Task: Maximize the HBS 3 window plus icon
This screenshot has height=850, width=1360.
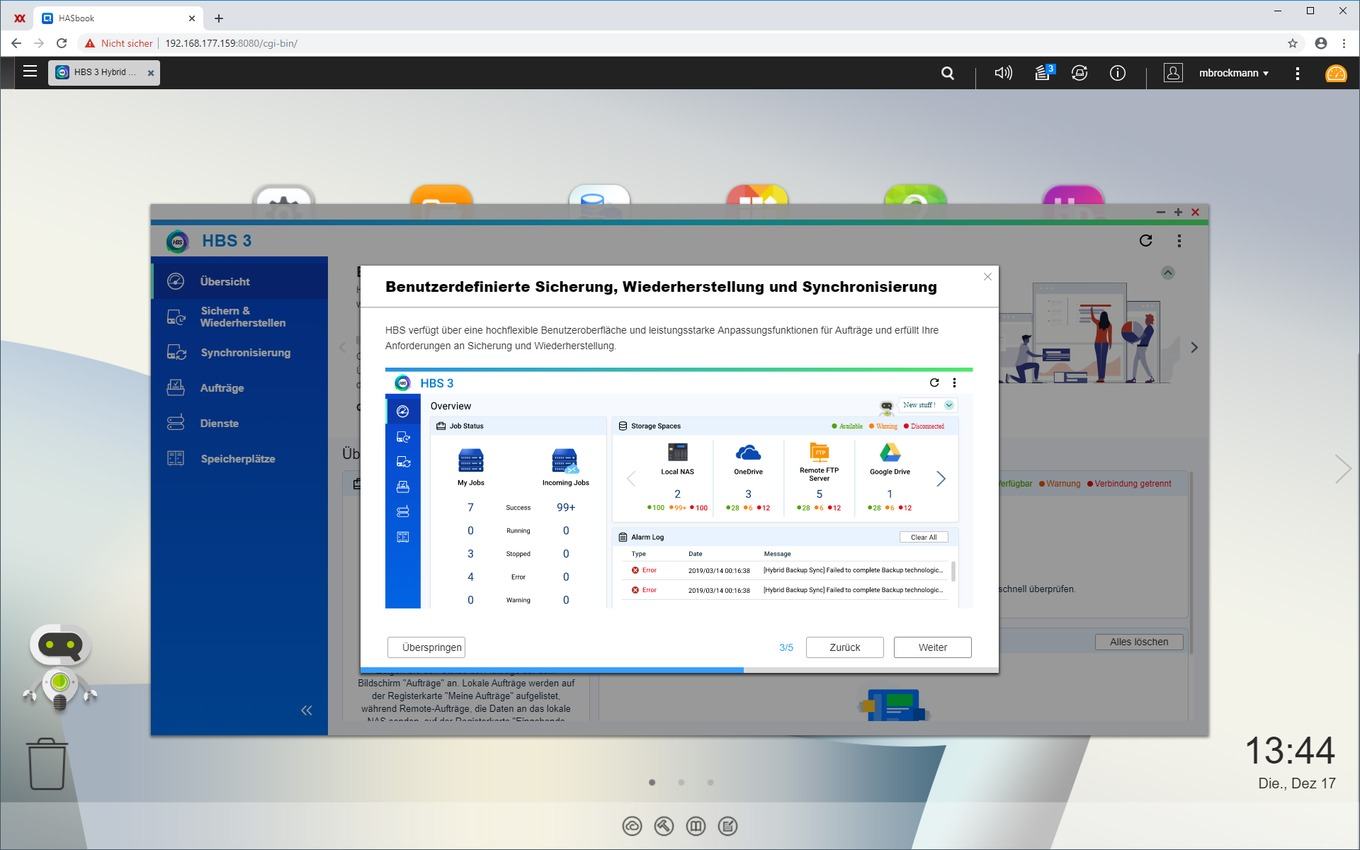Action: [x=1178, y=212]
